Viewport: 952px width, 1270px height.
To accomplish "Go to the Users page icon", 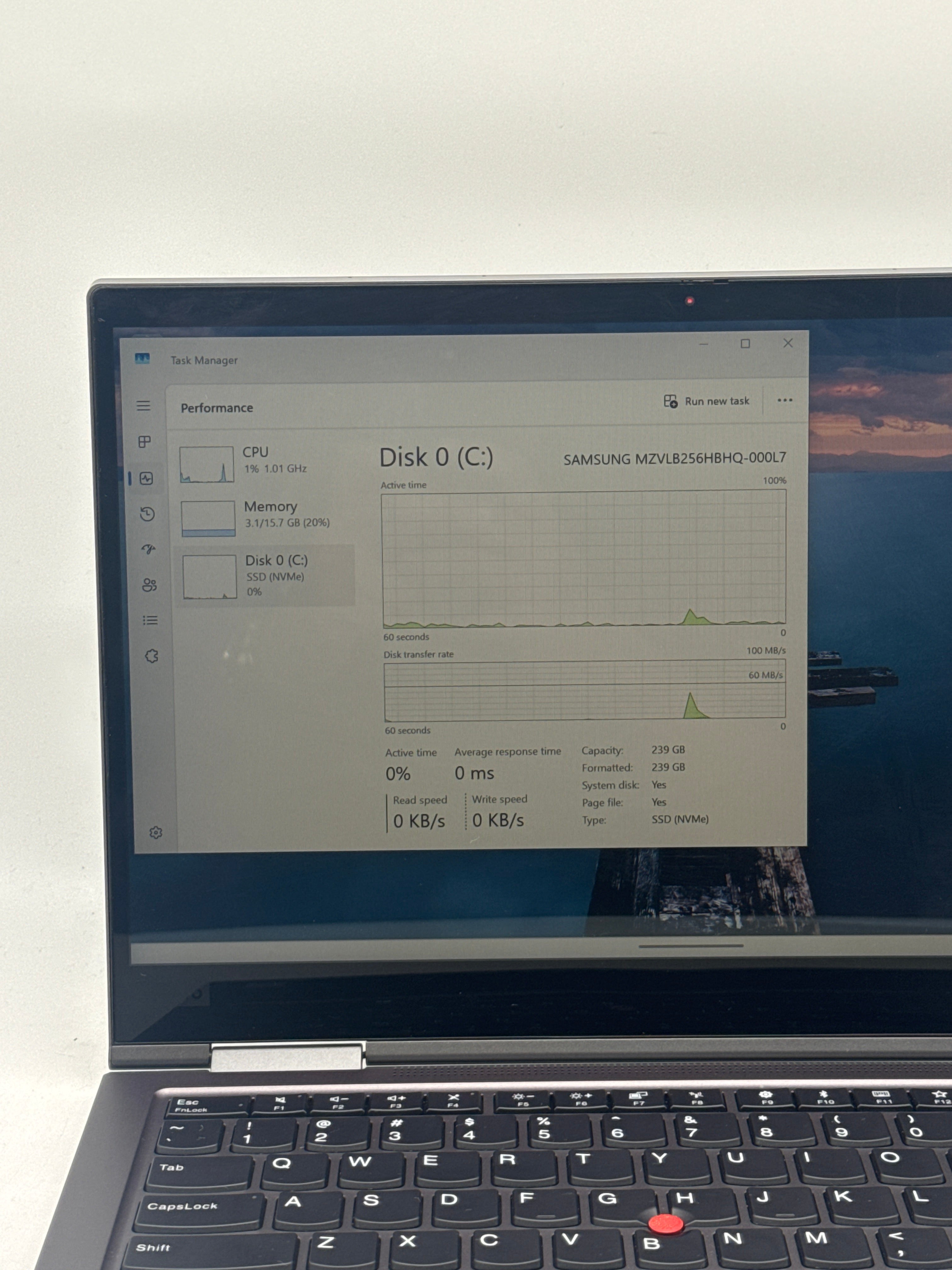I will point(149,585).
